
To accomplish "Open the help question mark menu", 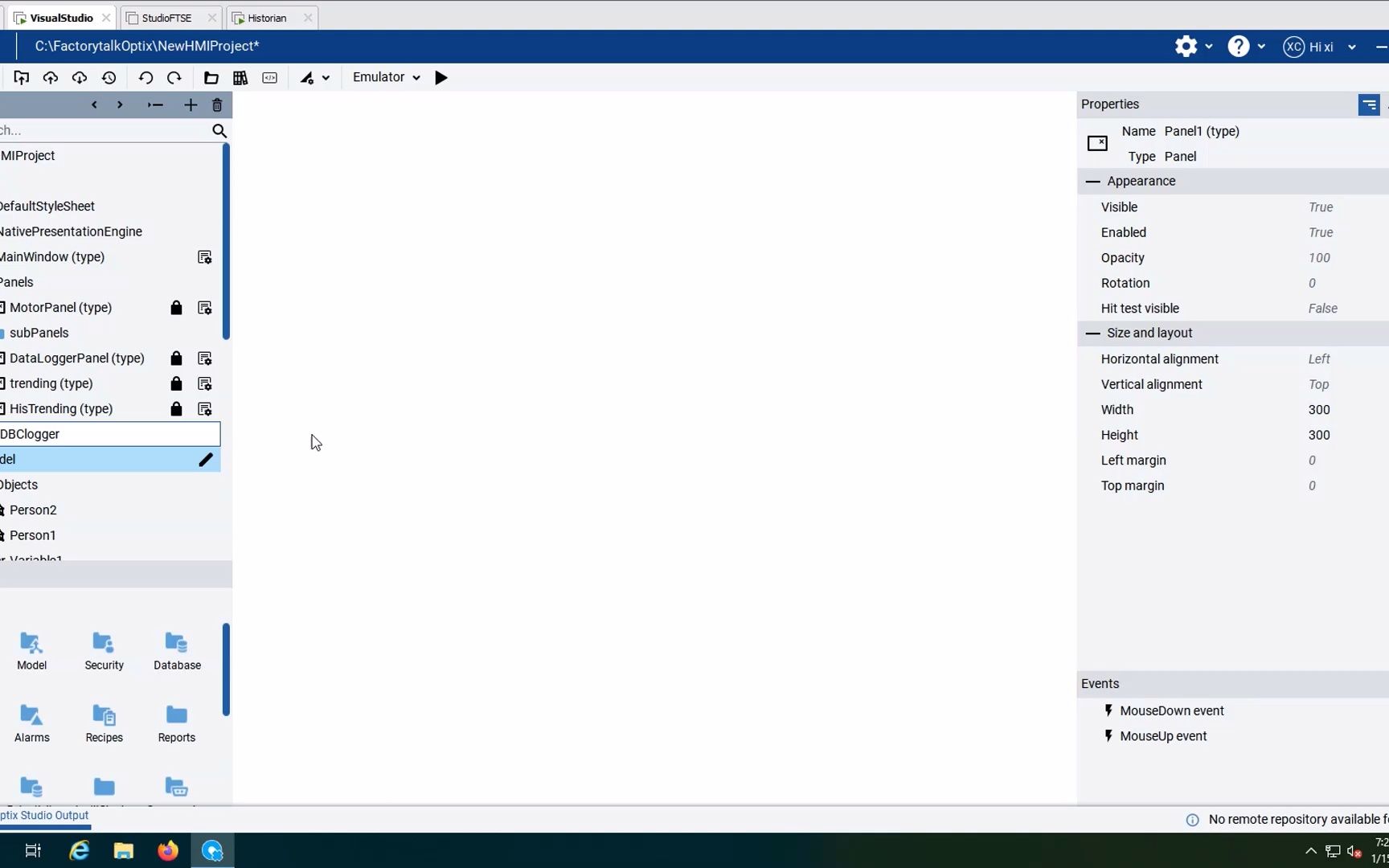I will [x=1246, y=47].
